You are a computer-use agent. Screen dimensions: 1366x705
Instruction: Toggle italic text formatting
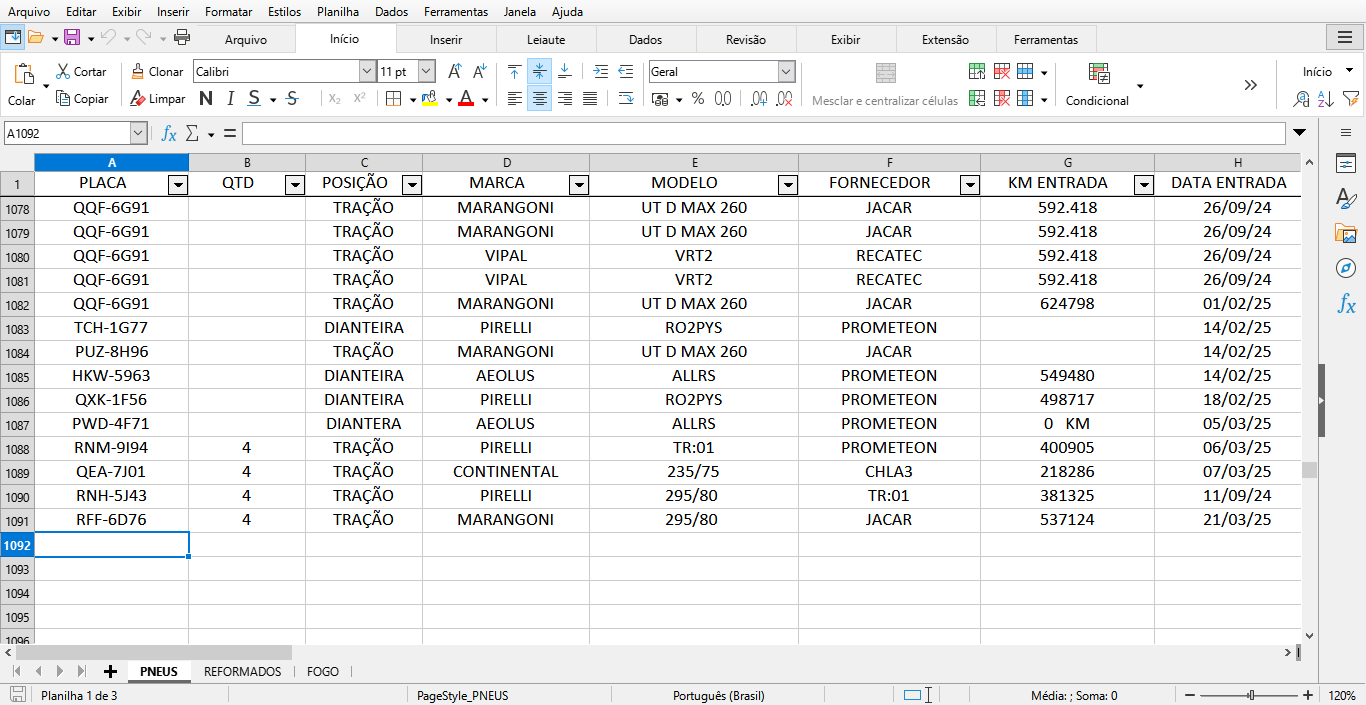pyautogui.click(x=230, y=99)
